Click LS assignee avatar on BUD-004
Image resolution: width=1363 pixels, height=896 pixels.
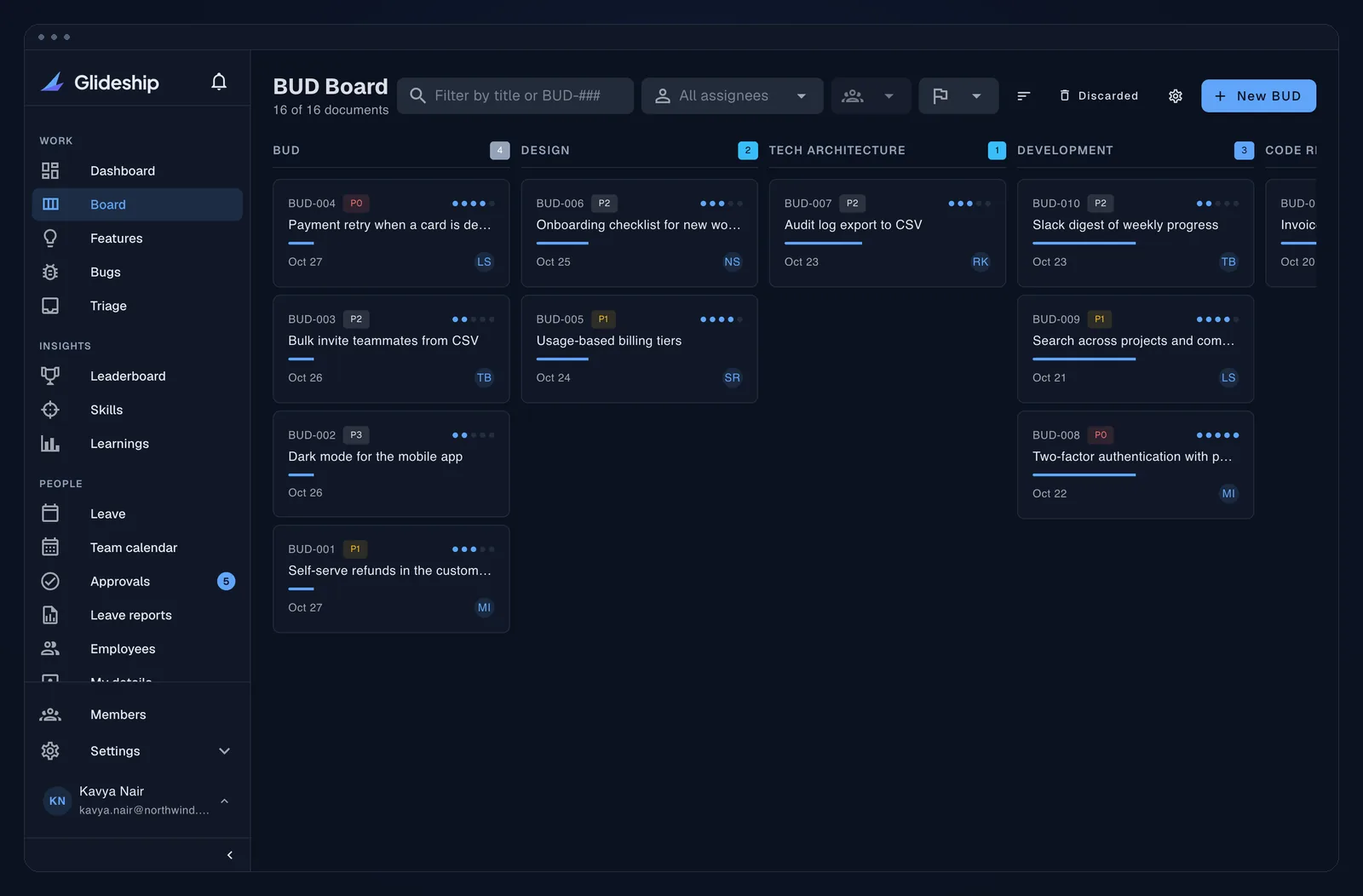point(484,261)
